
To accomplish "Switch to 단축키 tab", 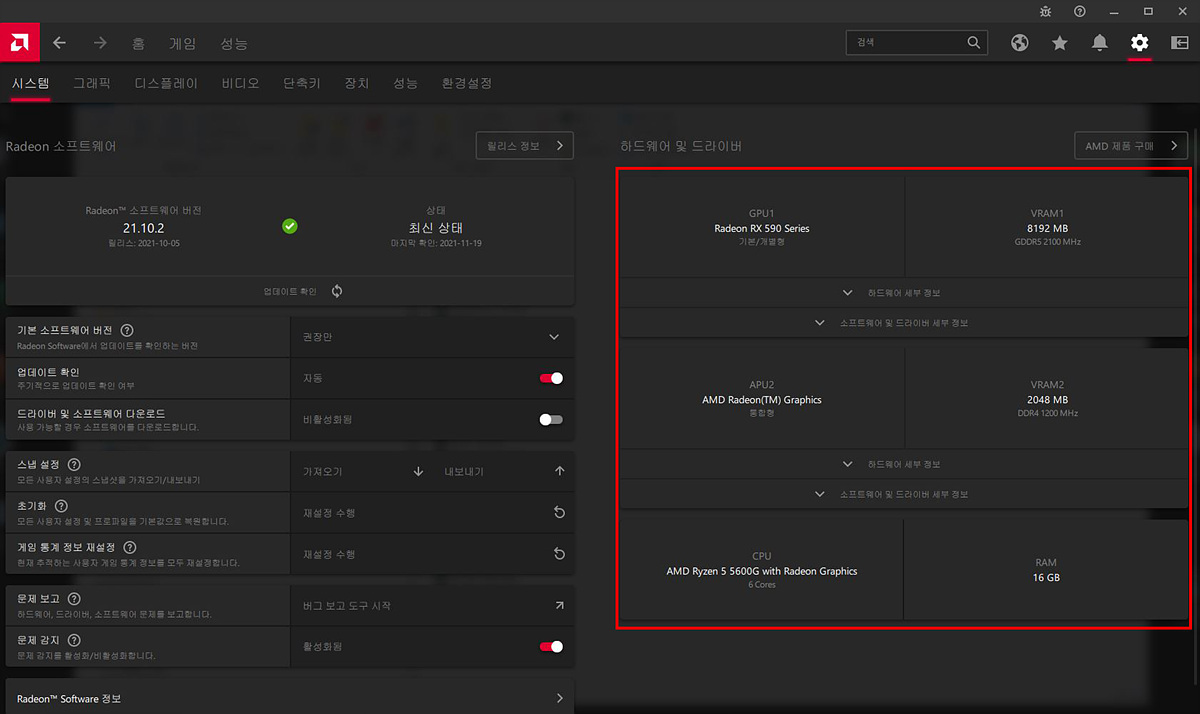I will [x=302, y=83].
